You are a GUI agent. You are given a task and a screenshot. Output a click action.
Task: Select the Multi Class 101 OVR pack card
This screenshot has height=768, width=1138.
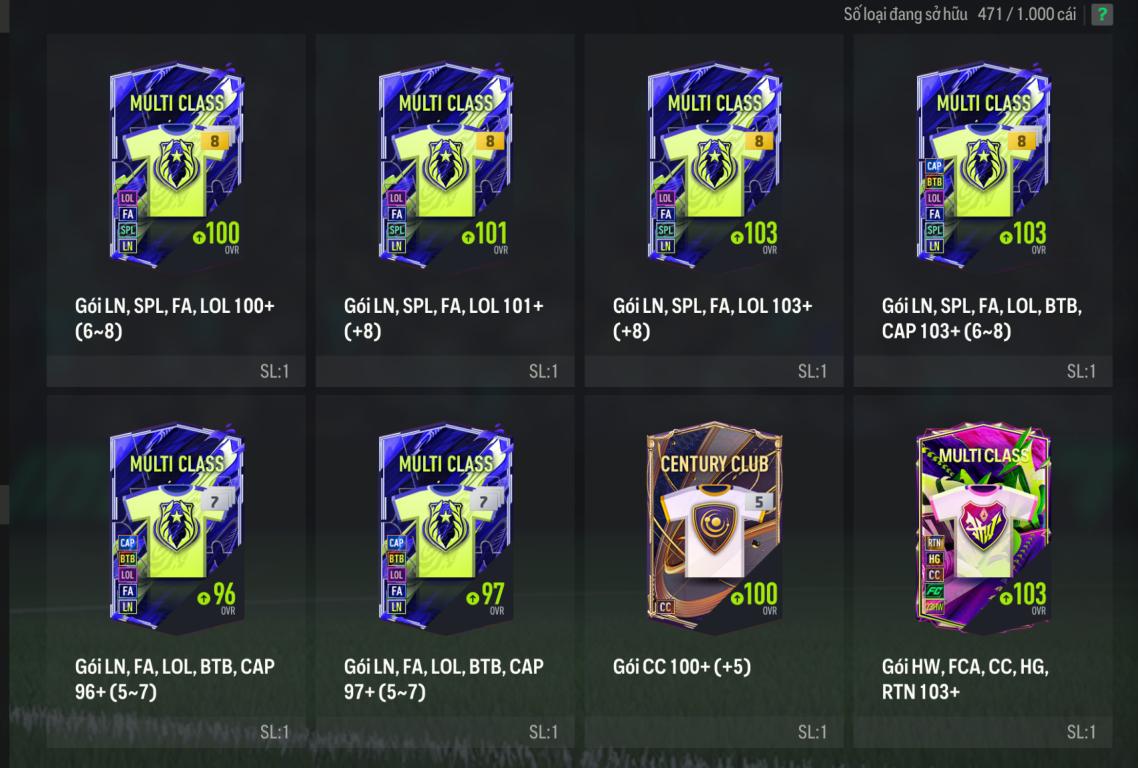pyautogui.click(x=445, y=166)
